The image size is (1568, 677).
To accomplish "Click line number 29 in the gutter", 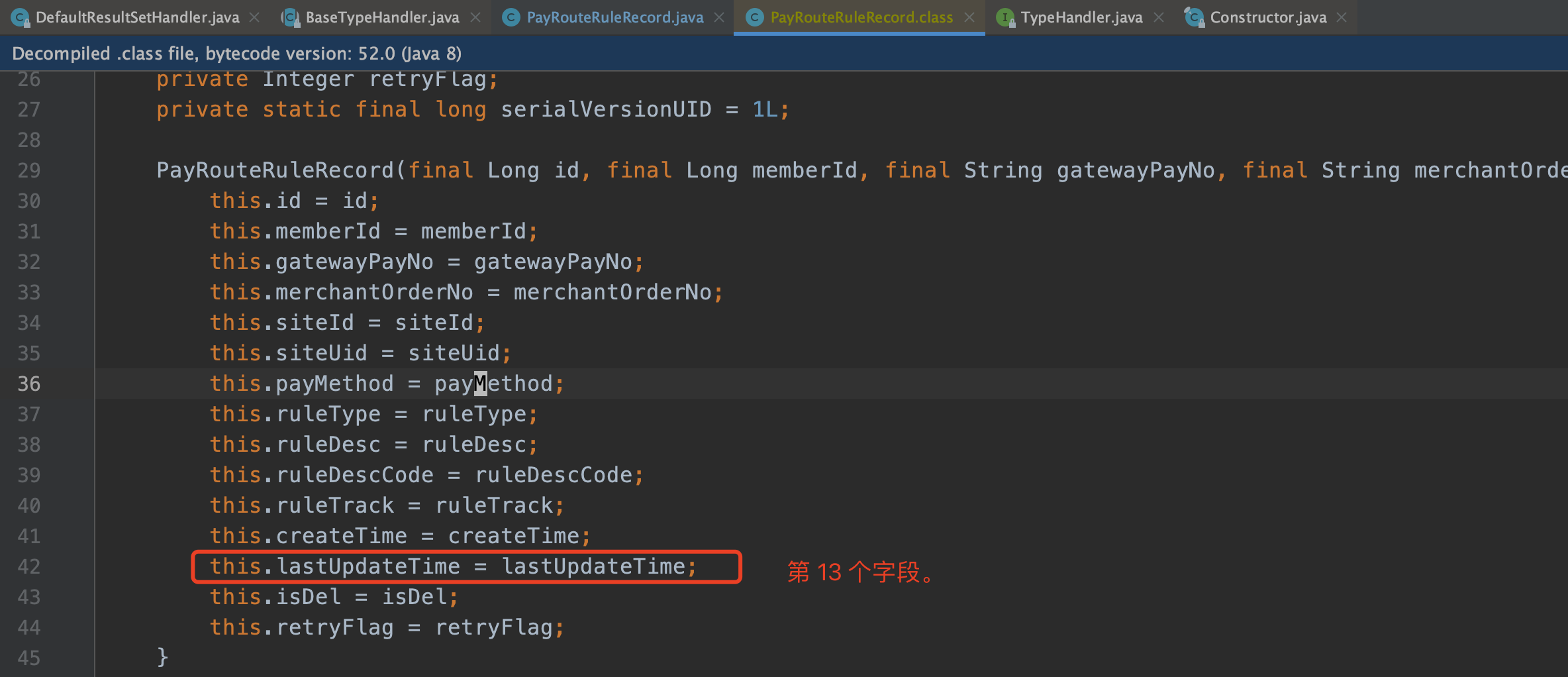I will [x=29, y=171].
